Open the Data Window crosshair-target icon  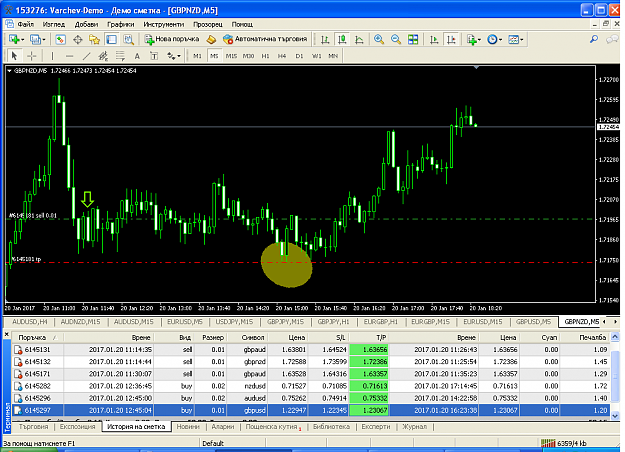coord(78,39)
